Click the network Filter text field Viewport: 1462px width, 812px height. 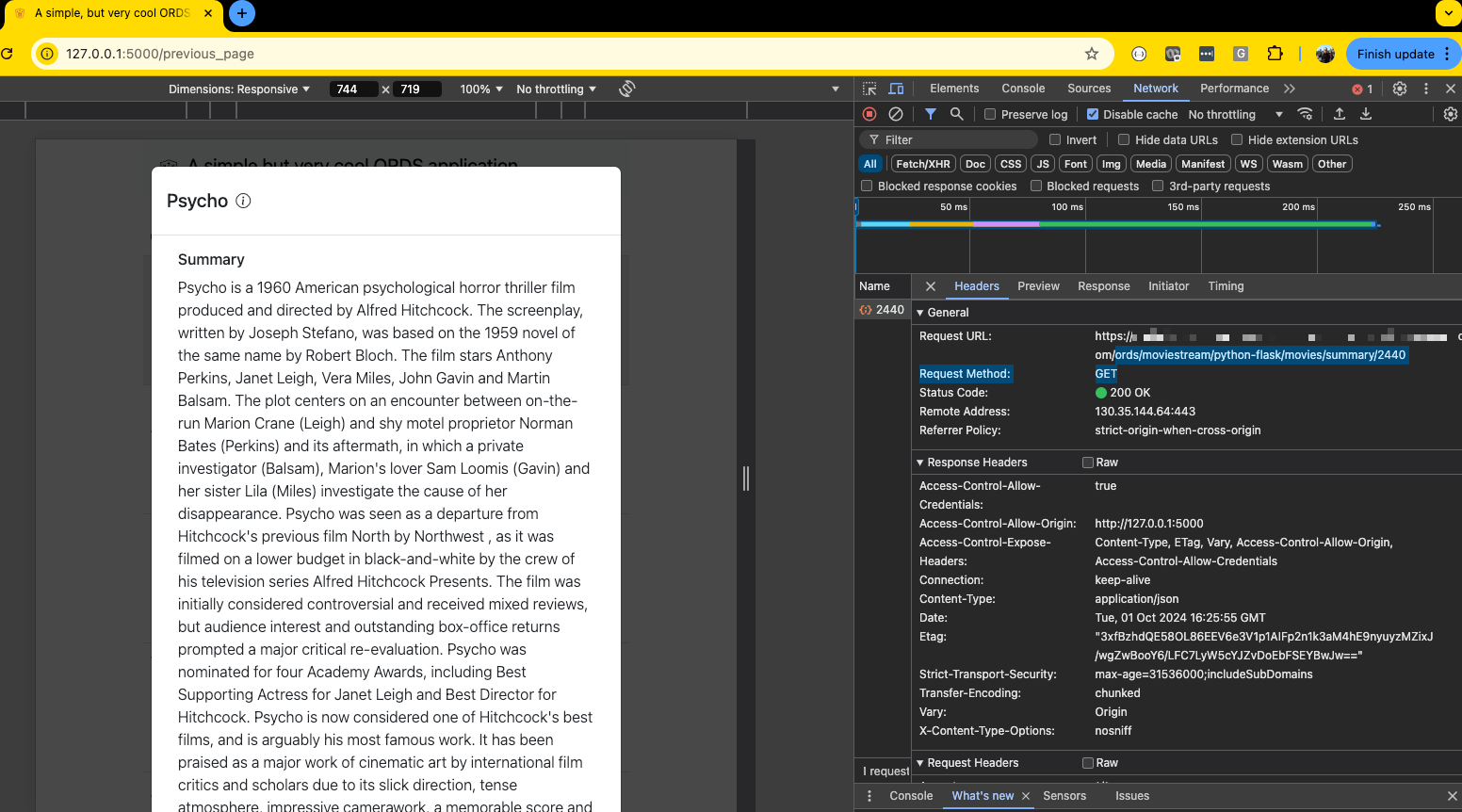tap(948, 139)
